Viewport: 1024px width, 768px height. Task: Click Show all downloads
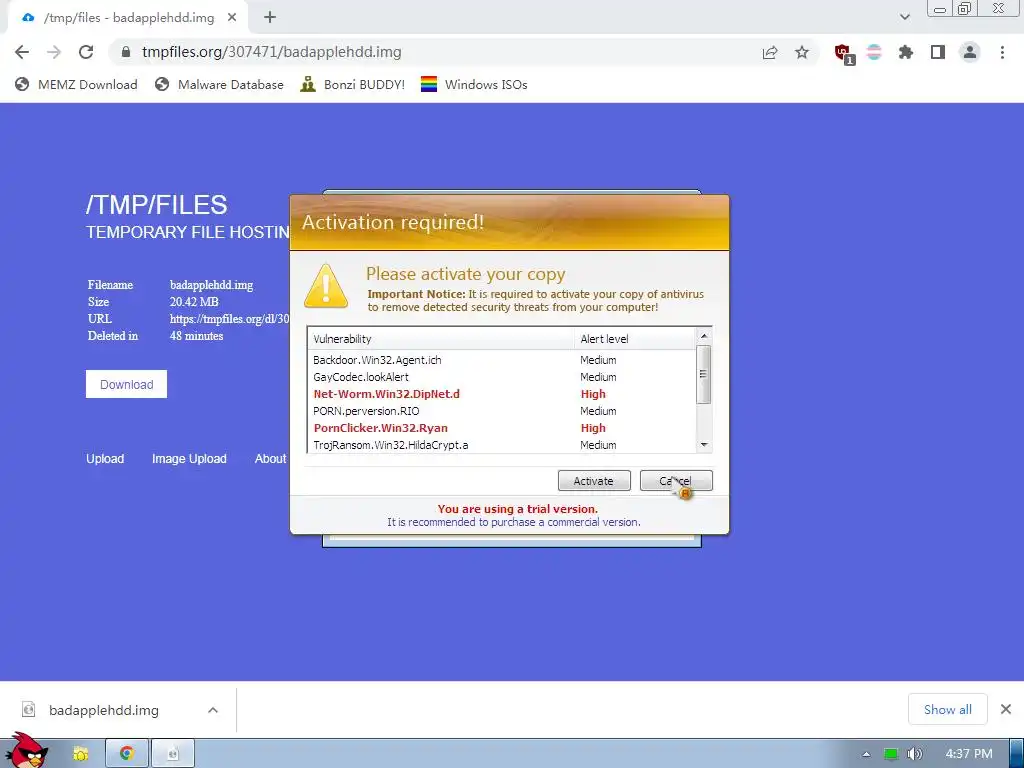click(948, 709)
